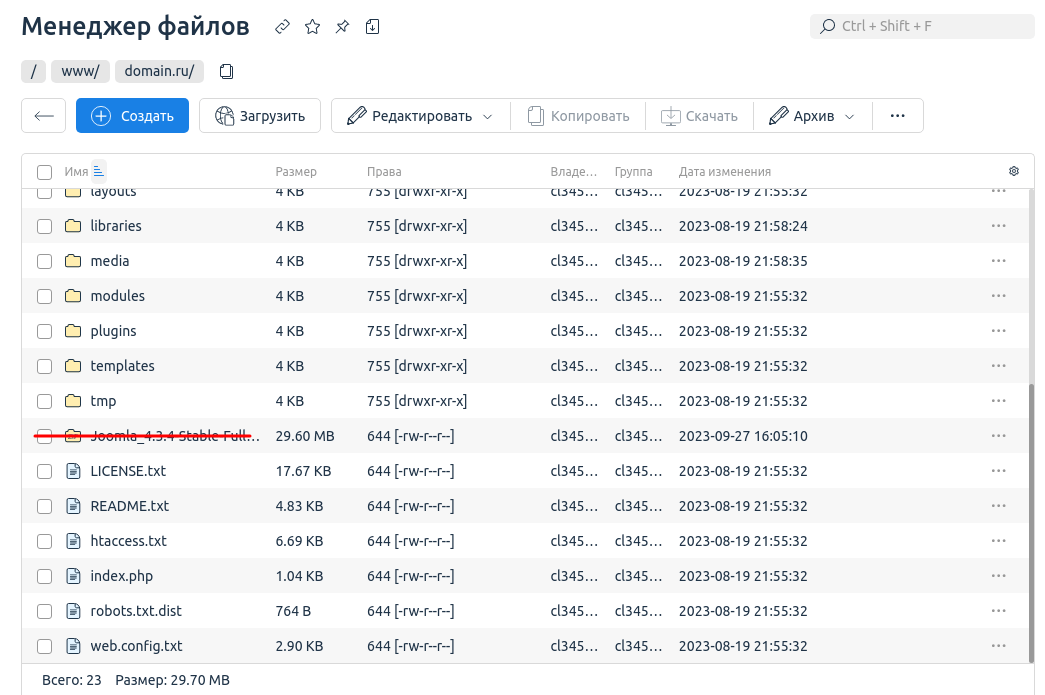Image resolution: width=1045 pixels, height=695 pixels.
Task: Navigate to domain.ru/ breadcrumb
Action: pyautogui.click(x=159, y=71)
